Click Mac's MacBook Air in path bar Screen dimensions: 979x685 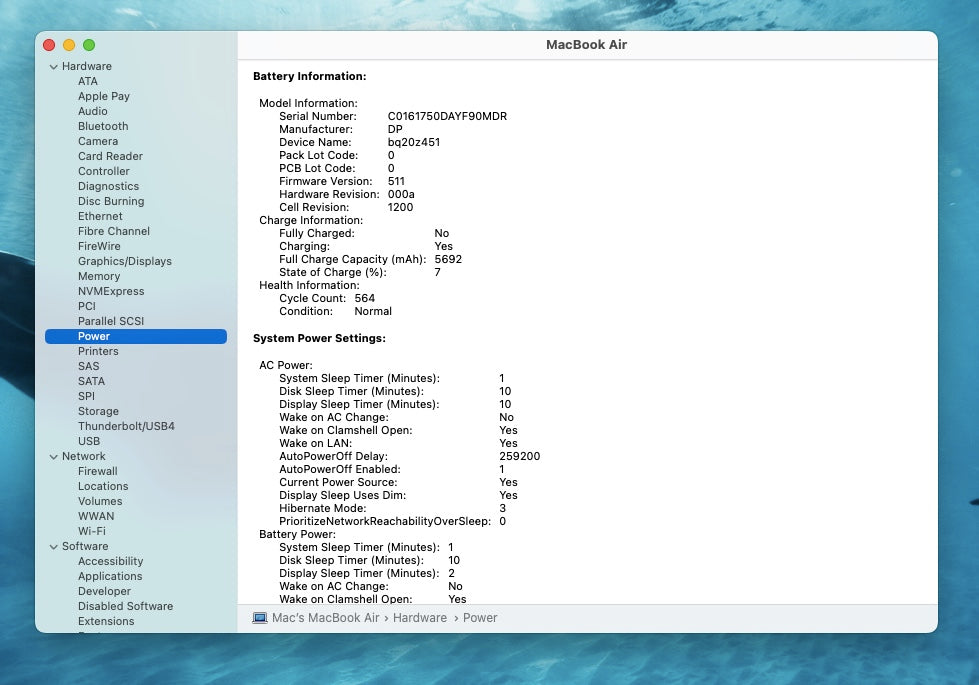[326, 618]
